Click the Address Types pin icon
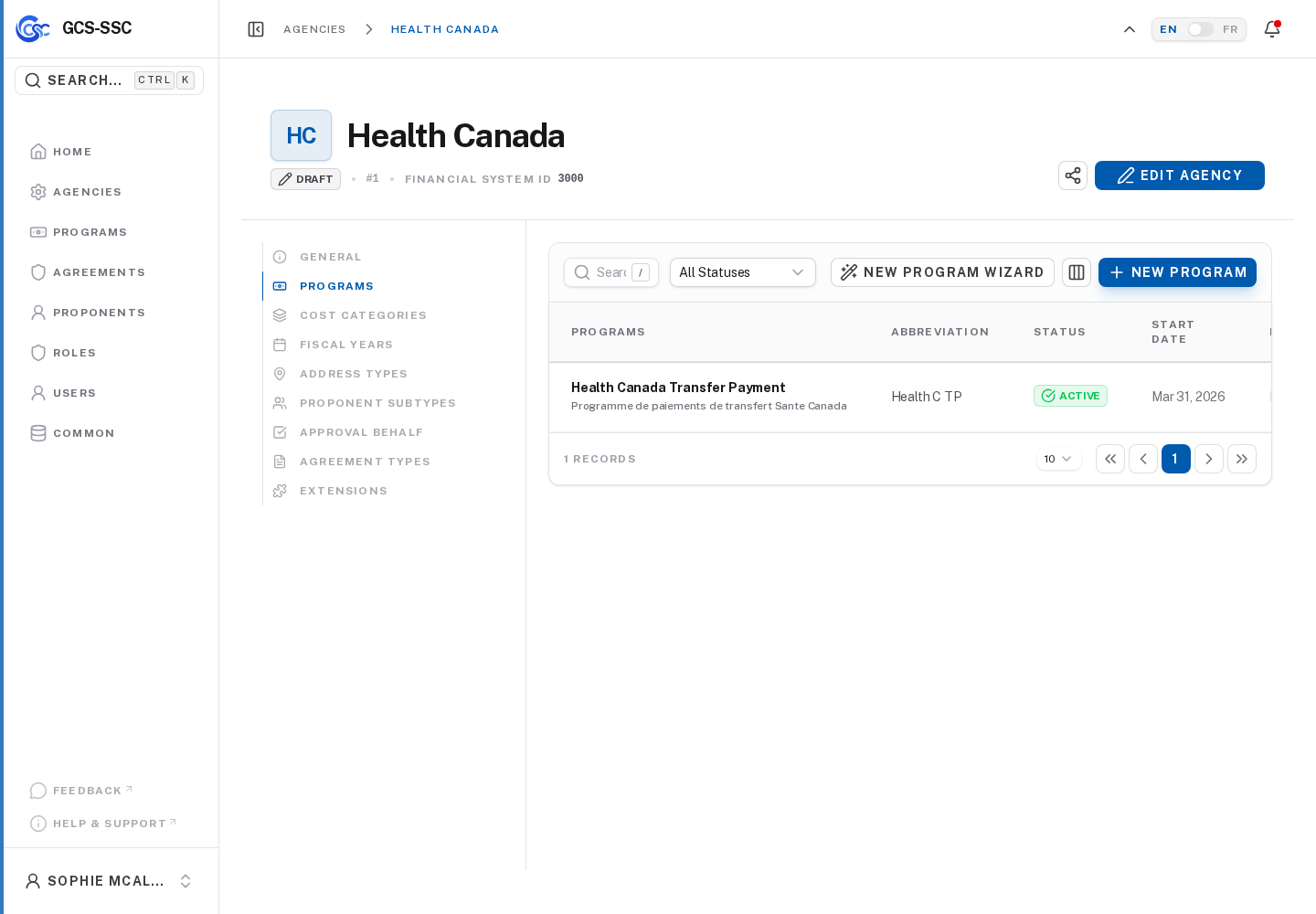This screenshot has width=1316, height=914. click(x=280, y=374)
